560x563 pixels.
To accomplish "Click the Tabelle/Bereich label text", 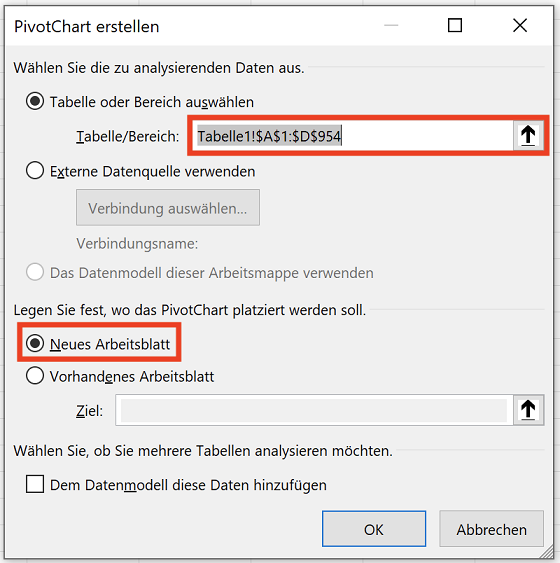I will [127, 136].
